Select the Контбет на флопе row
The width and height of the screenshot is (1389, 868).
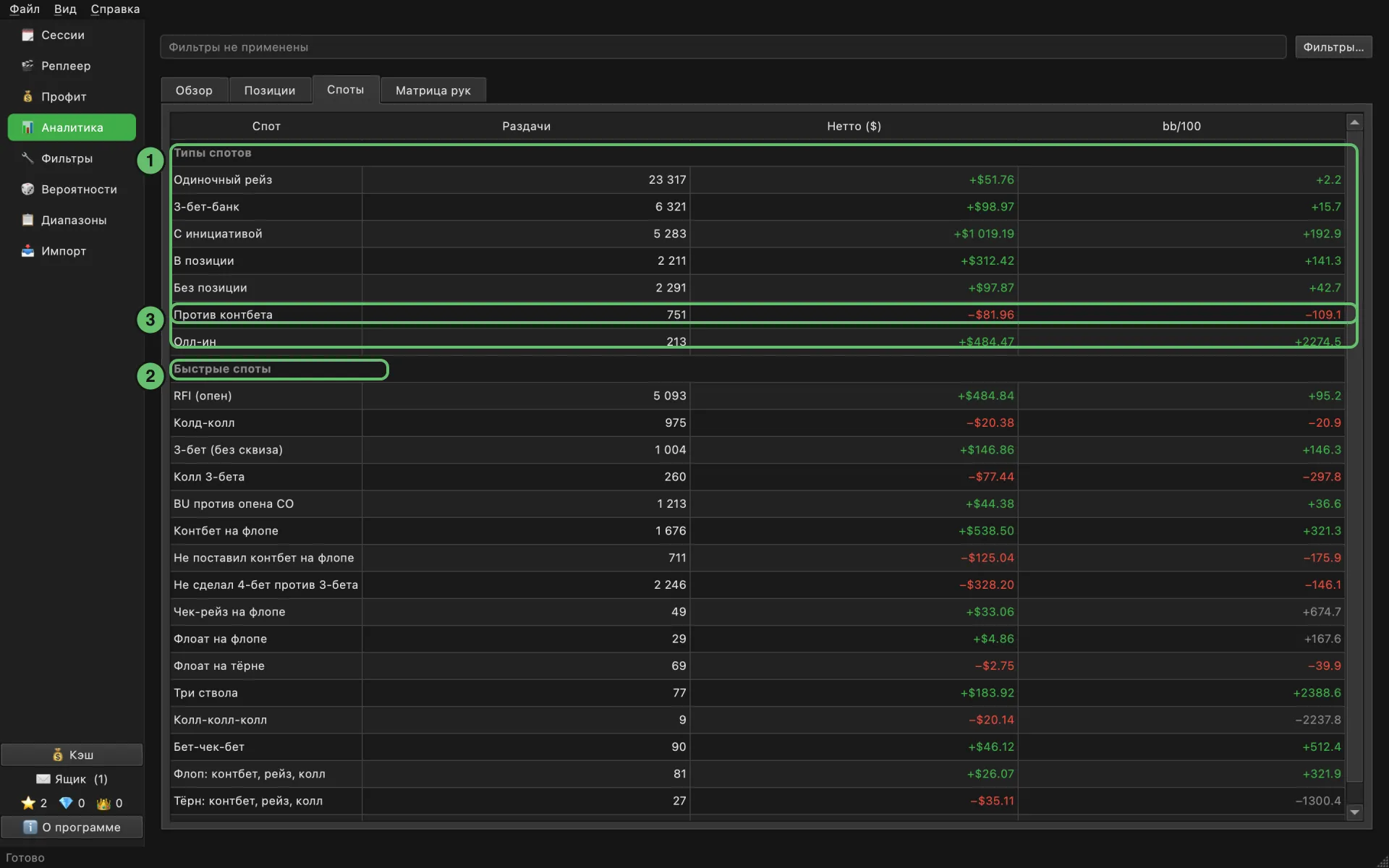(757, 530)
